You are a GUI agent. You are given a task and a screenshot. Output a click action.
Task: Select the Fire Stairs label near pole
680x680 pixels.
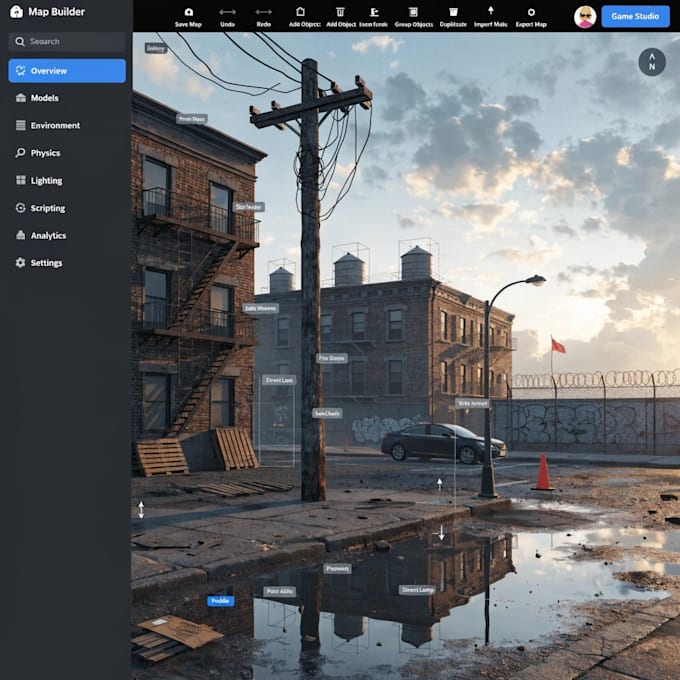(x=332, y=358)
